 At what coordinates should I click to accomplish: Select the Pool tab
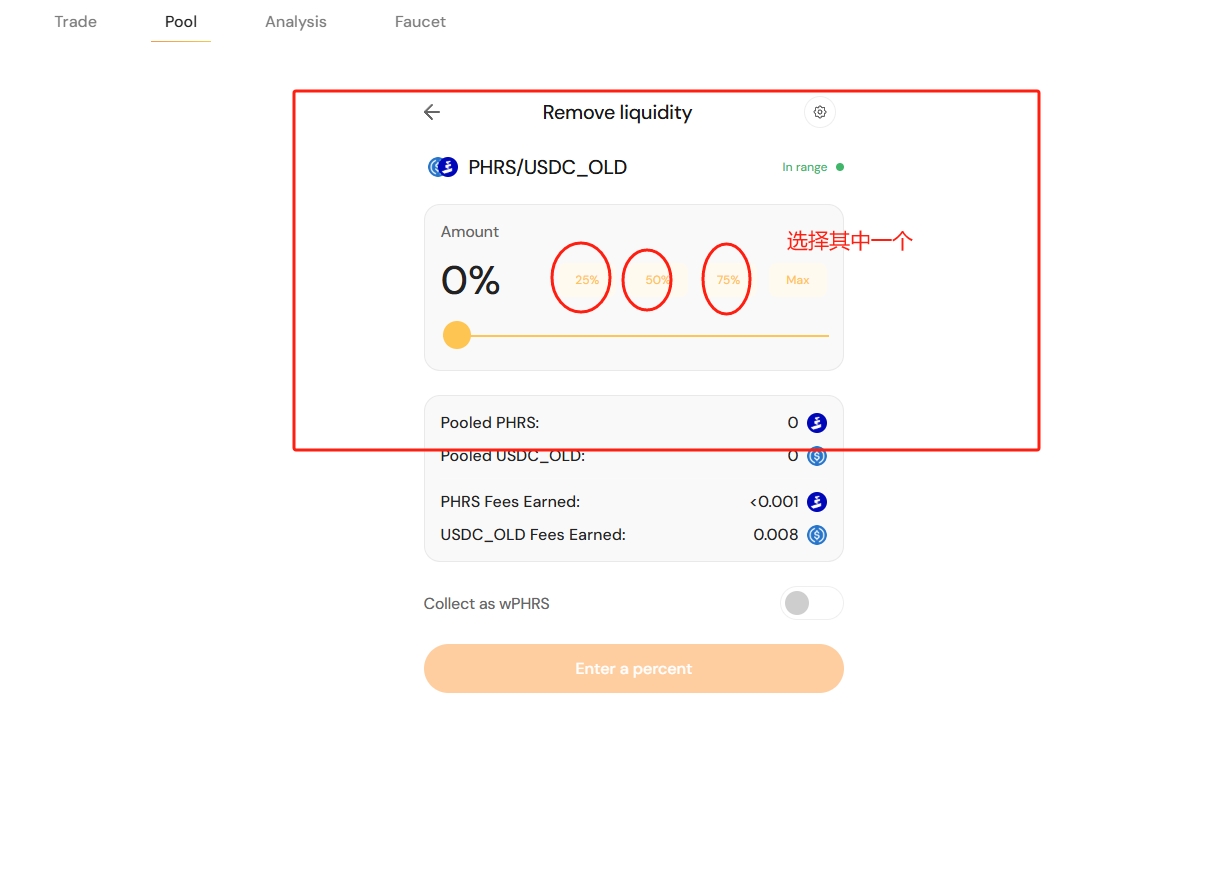(x=181, y=21)
